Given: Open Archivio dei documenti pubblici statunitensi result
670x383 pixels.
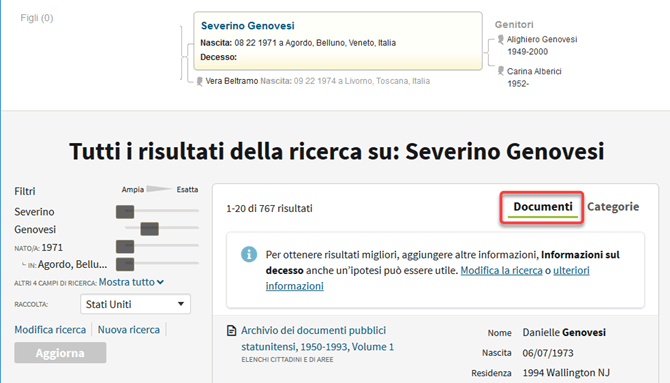Looking at the screenshot, I should coord(317,339).
